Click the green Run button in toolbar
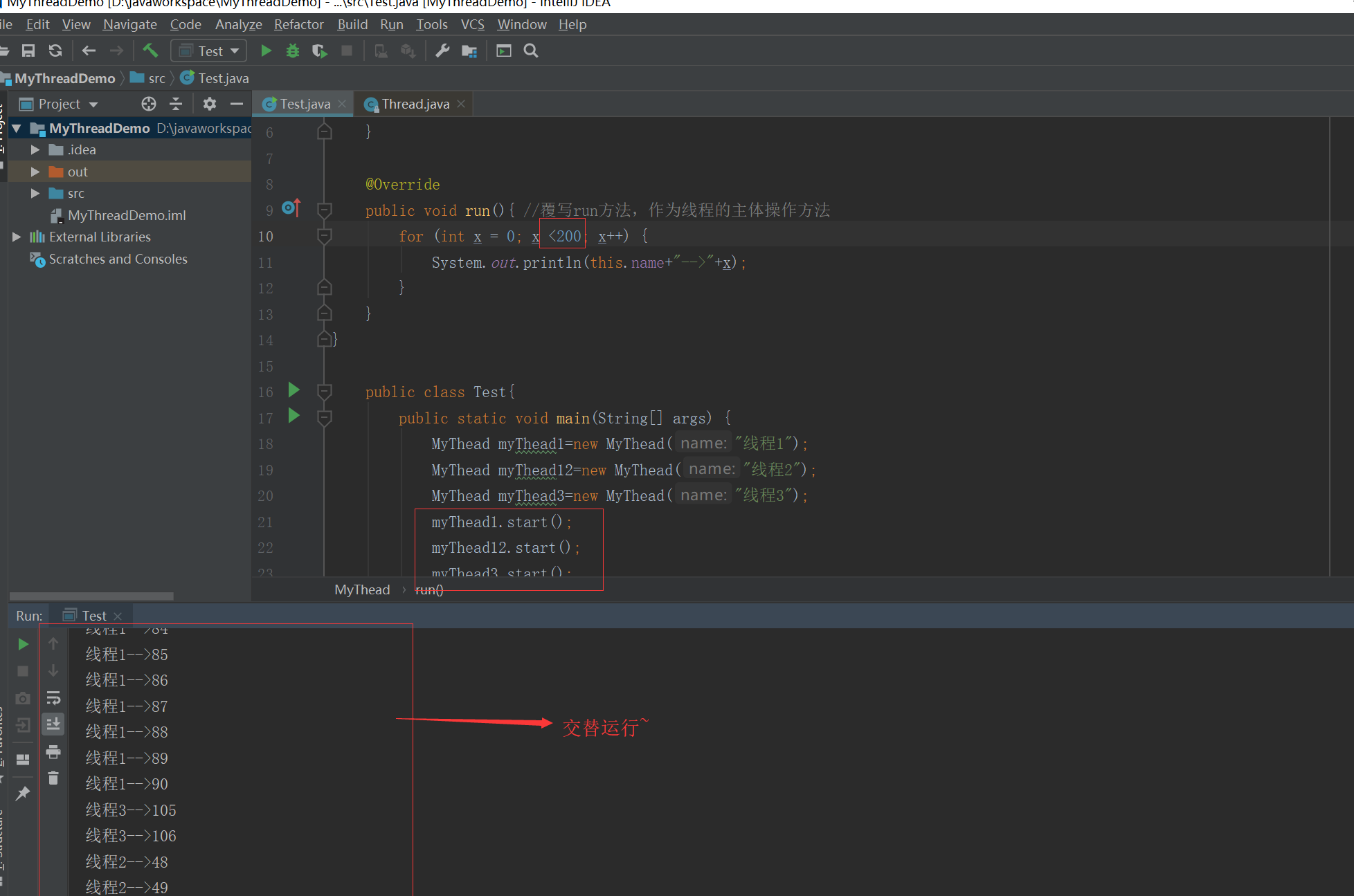The width and height of the screenshot is (1354, 896). tap(266, 51)
